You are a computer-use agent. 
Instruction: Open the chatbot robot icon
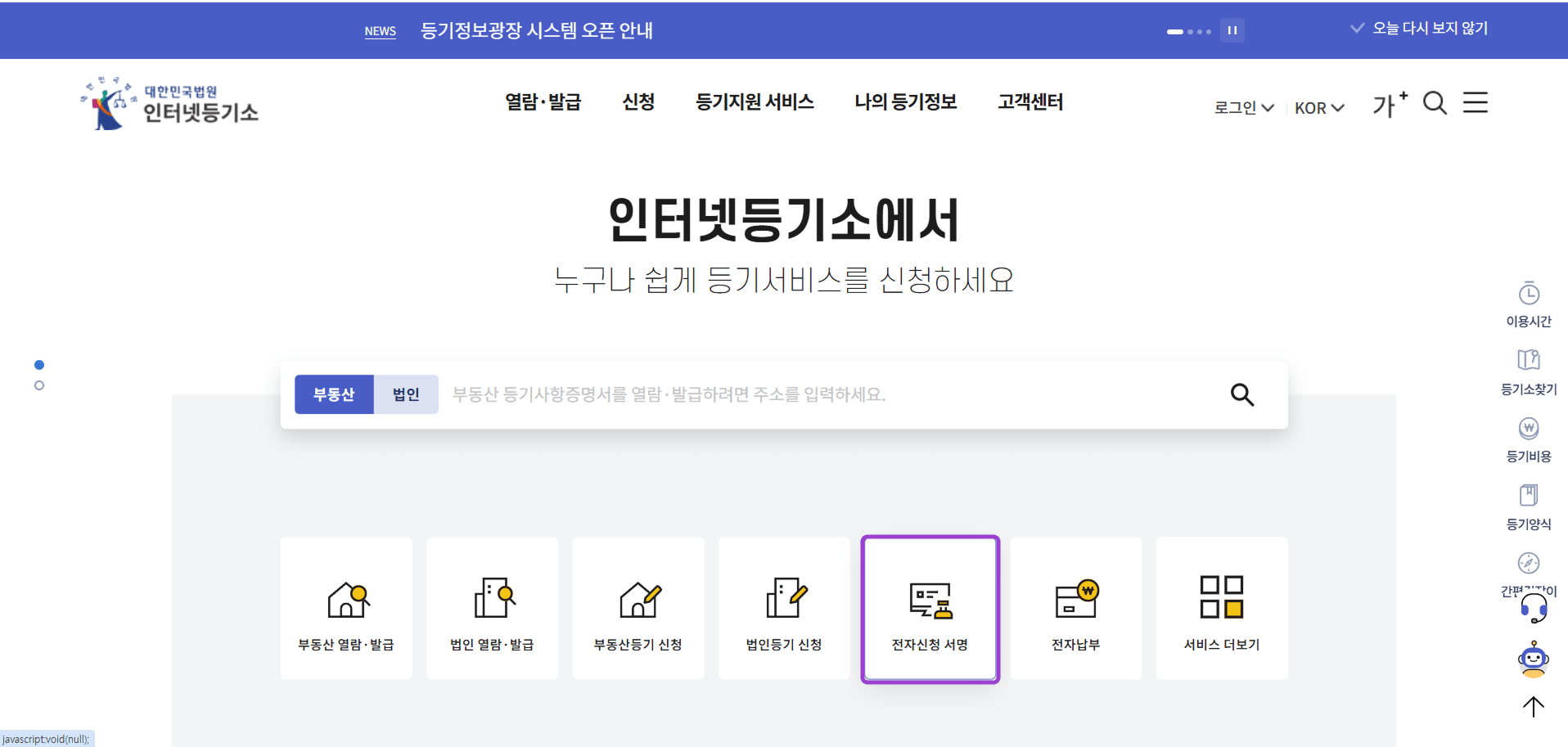tap(1534, 659)
